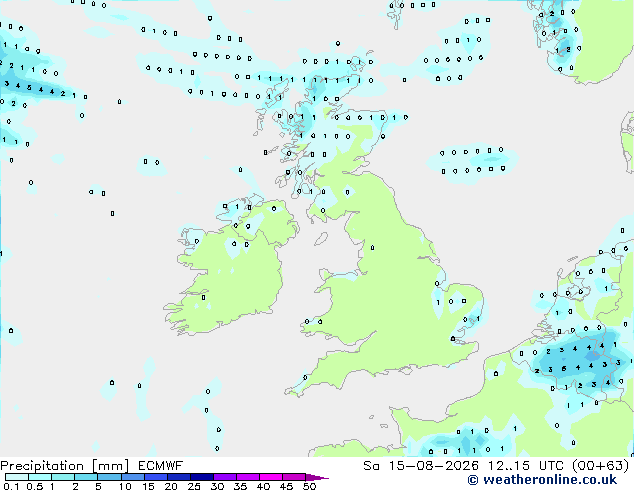Click the "Precipitation [mm]" title text
The image size is (634, 490).
(x=64, y=466)
